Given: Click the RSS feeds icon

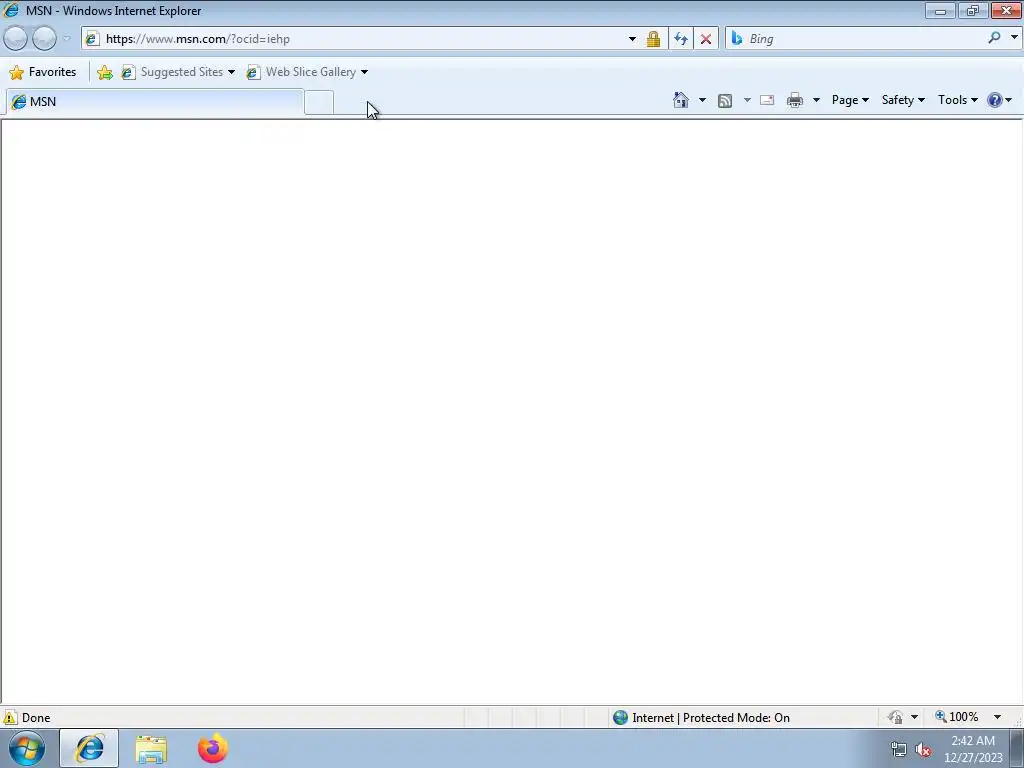Looking at the screenshot, I should [725, 100].
